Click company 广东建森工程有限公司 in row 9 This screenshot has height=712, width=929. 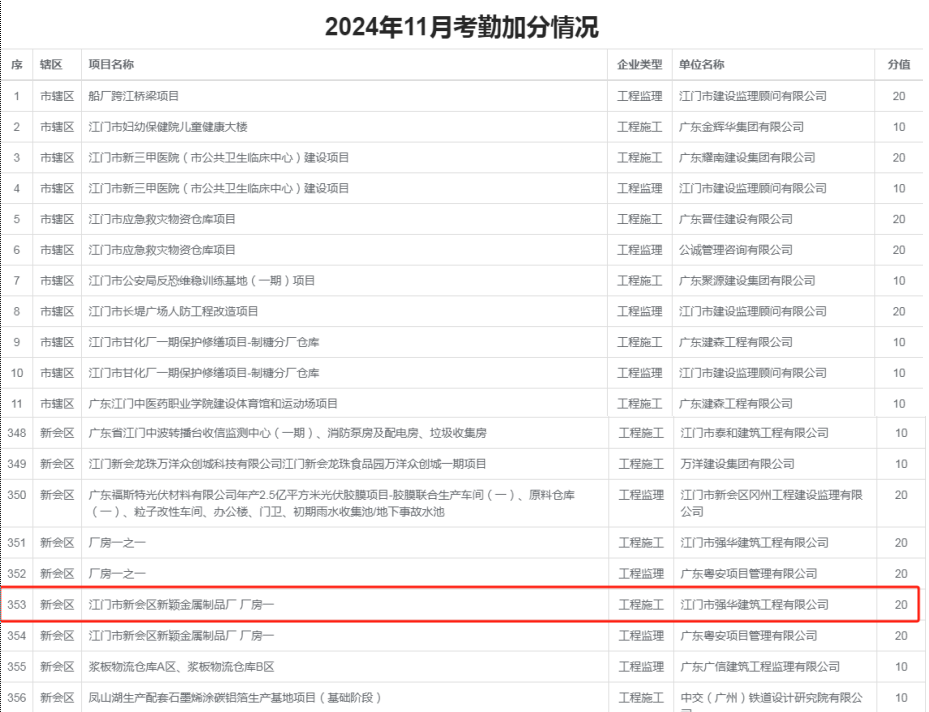click(736, 342)
